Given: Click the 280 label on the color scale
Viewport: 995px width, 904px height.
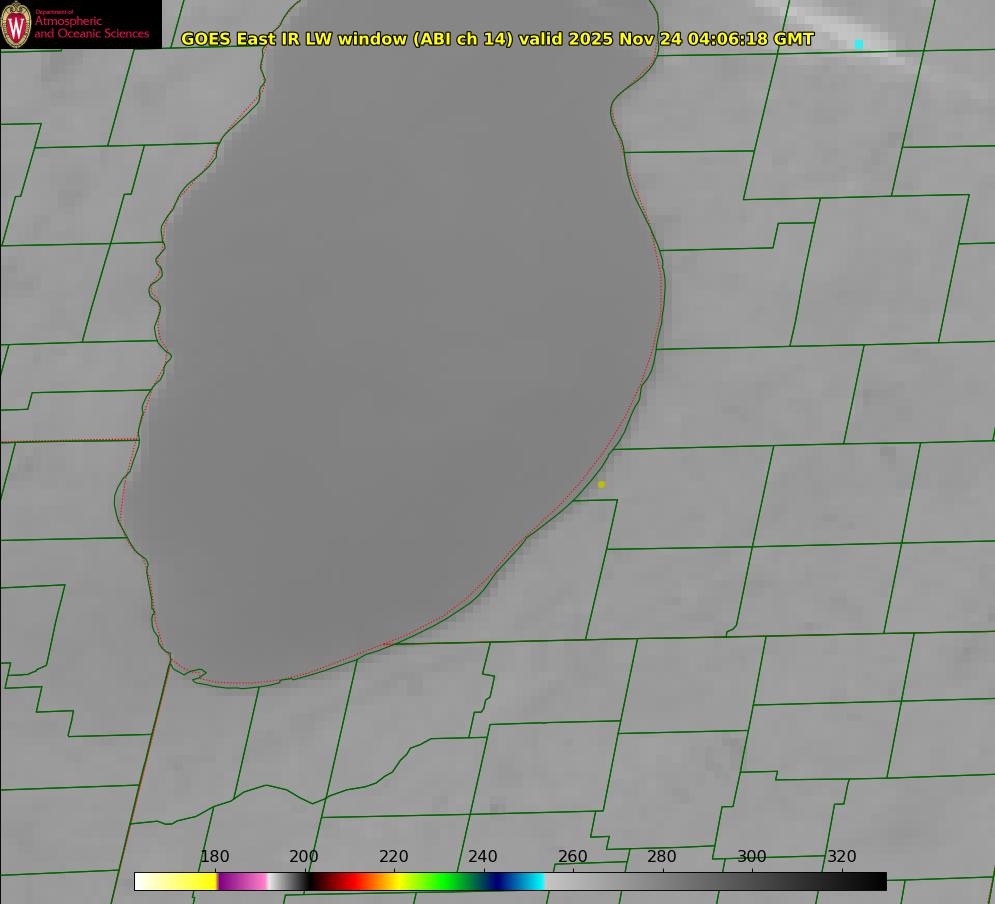Looking at the screenshot, I should click(x=662, y=857).
